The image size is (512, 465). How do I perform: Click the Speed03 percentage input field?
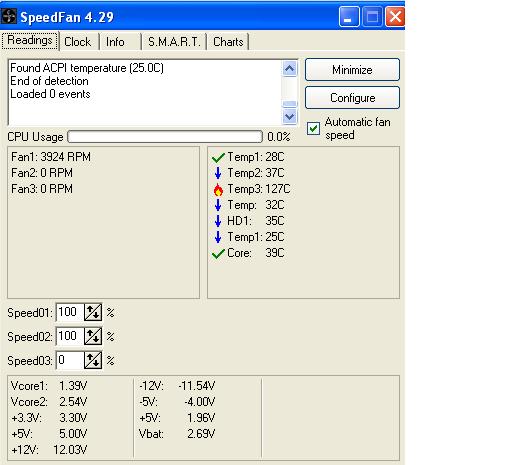point(70,360)
